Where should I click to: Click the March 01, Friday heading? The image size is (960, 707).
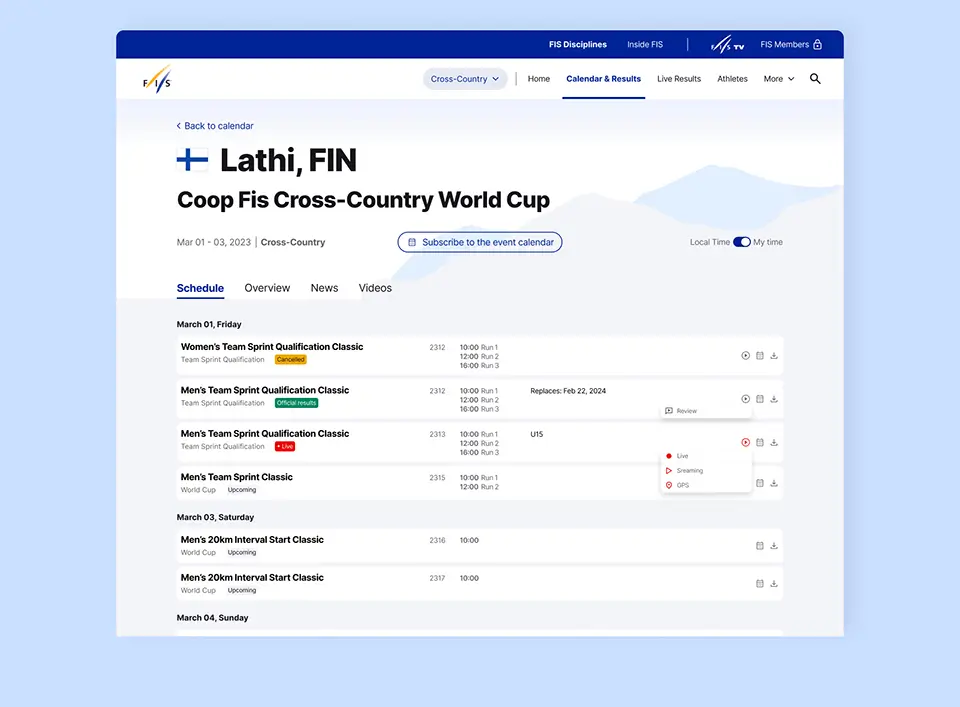(x=209, y=324)
